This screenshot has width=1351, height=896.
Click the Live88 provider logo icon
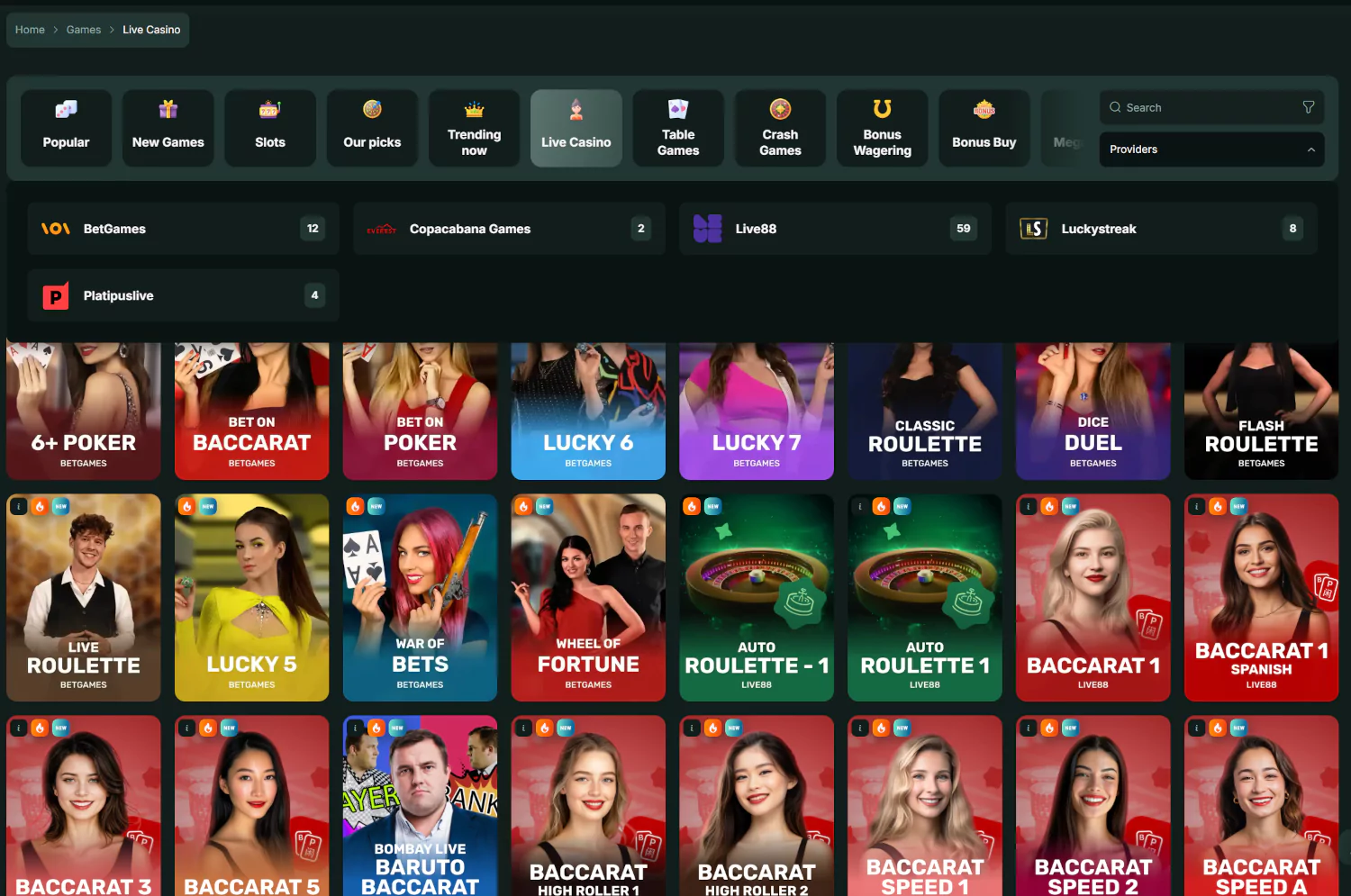tap(707, 229)
